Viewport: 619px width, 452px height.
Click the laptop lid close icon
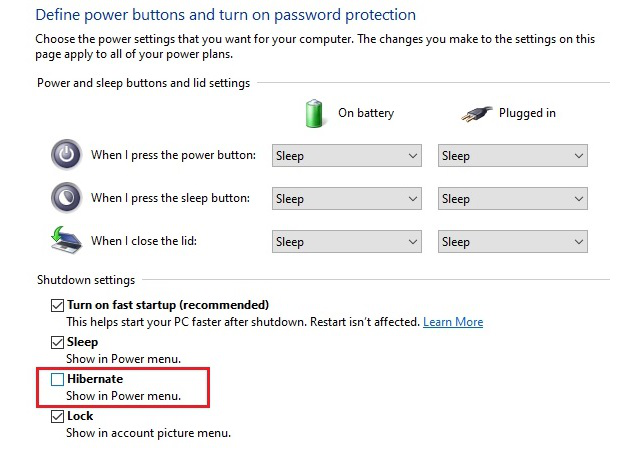[x=66, y=241]
